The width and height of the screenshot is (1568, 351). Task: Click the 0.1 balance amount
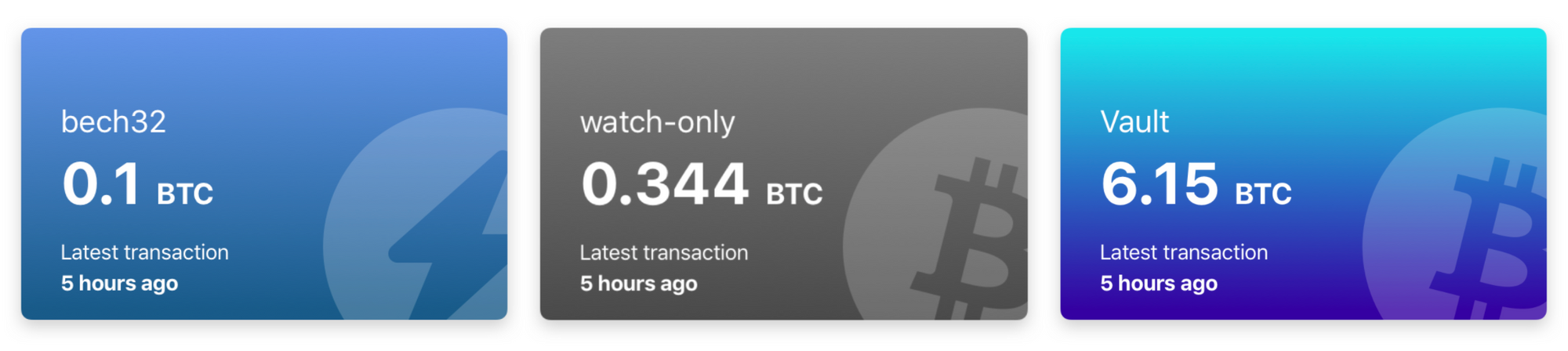[100, 185]
